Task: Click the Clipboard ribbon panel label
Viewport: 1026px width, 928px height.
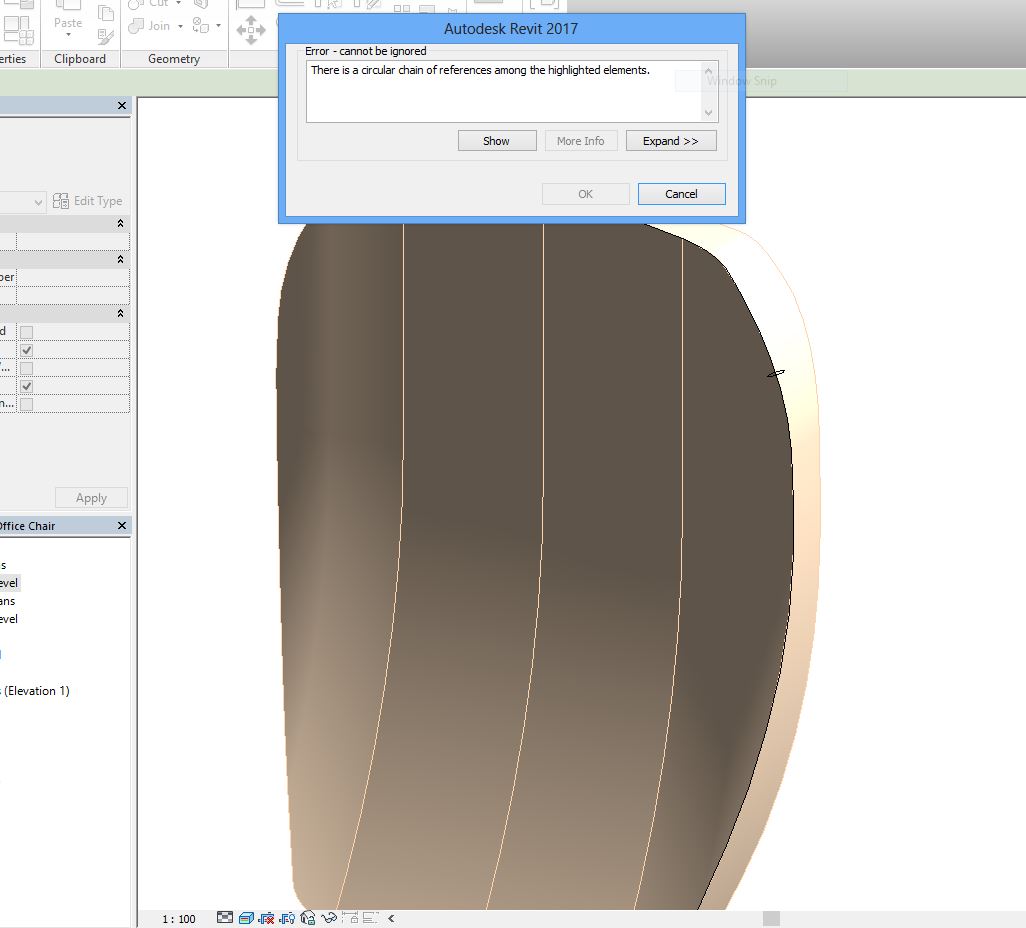Action: [79, 58]
